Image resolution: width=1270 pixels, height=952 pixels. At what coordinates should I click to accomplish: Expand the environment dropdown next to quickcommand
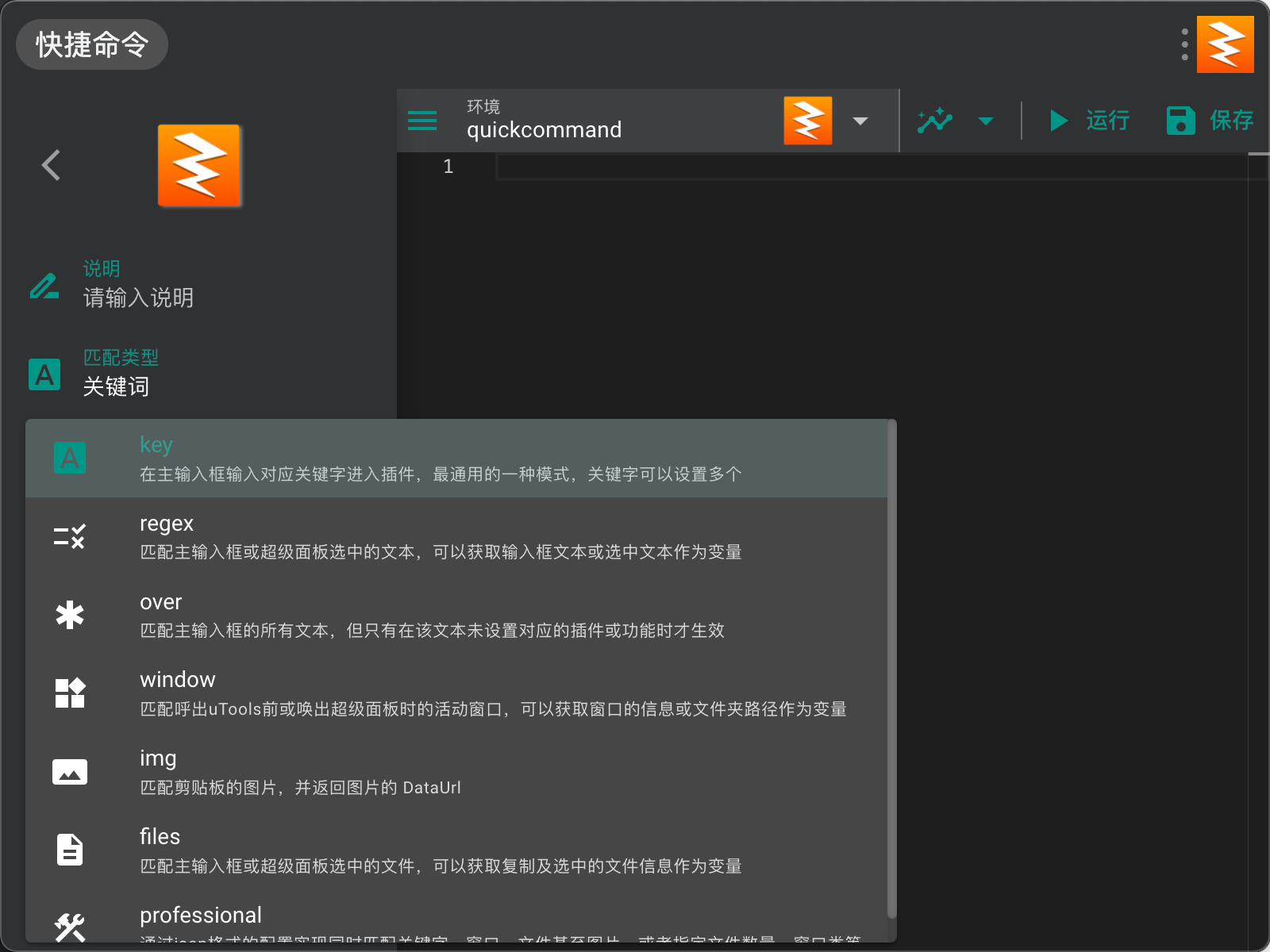(x=860, y=121)
